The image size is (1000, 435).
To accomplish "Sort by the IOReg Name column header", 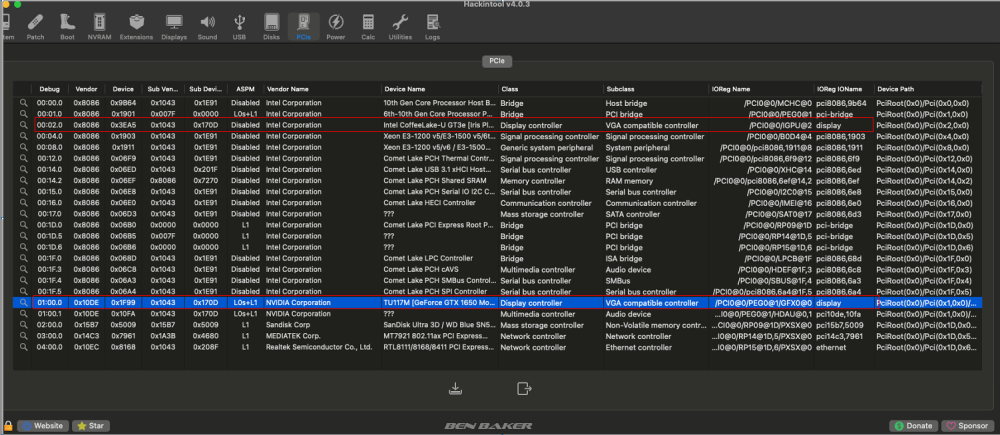I will [760, 89].
